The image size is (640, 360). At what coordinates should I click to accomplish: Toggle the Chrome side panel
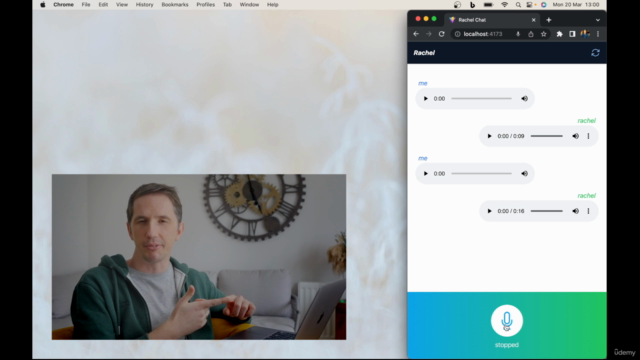[x=572, y=34]
